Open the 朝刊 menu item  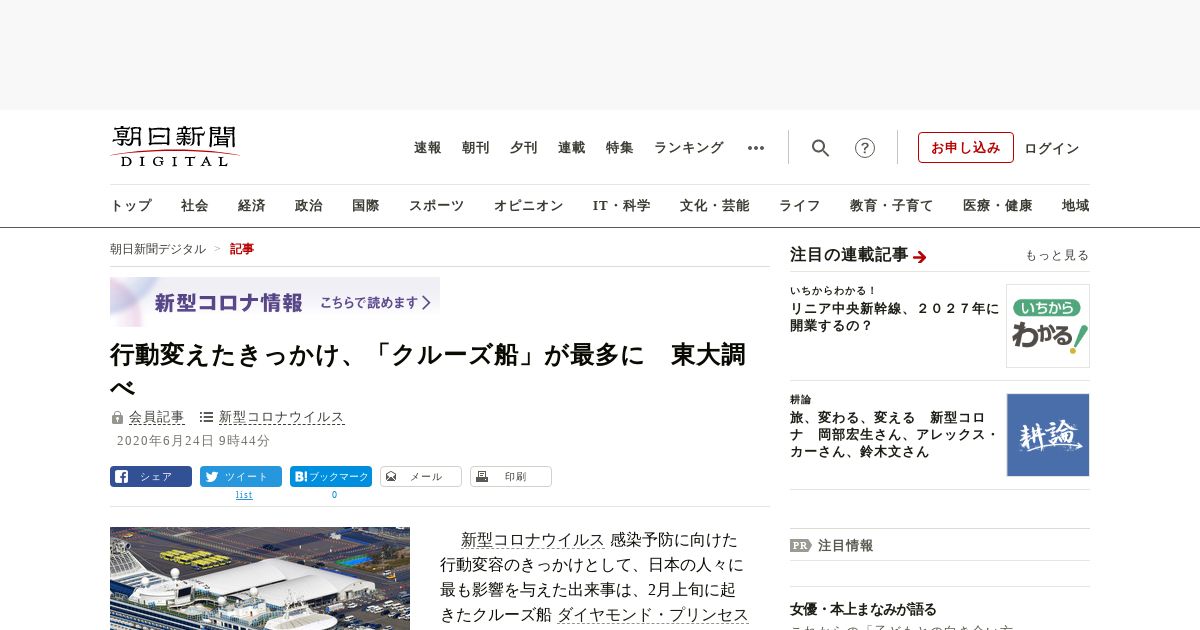coord(476,148)
